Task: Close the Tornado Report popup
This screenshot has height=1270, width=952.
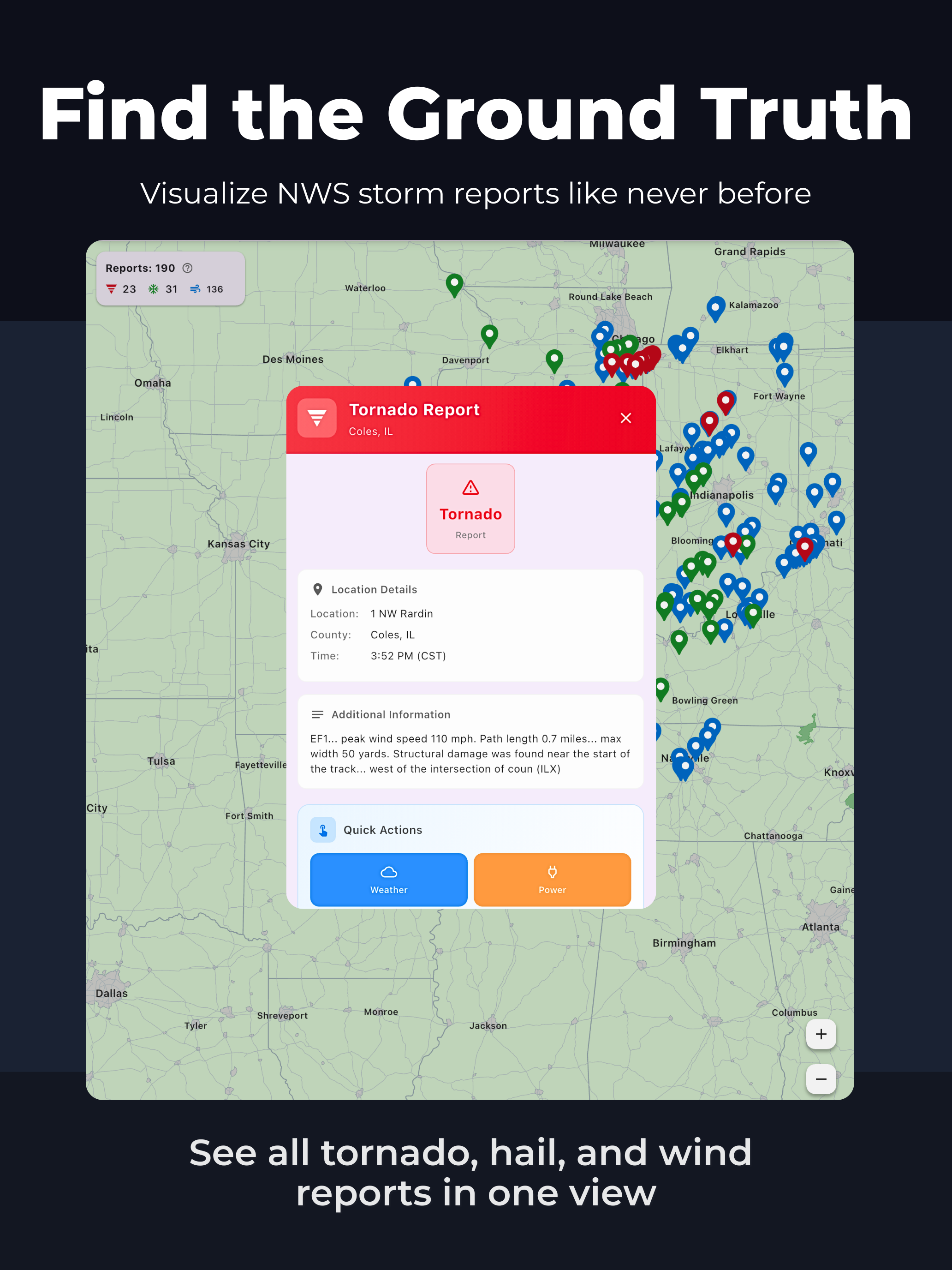Action: tap(625, 418)
